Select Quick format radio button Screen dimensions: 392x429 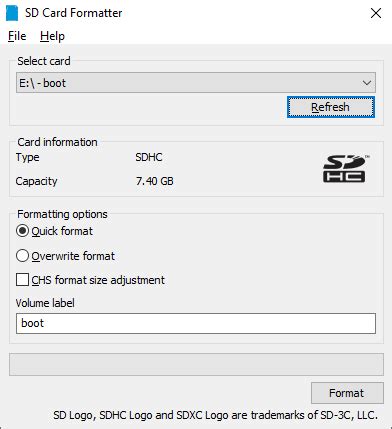[x=22, y=231]
